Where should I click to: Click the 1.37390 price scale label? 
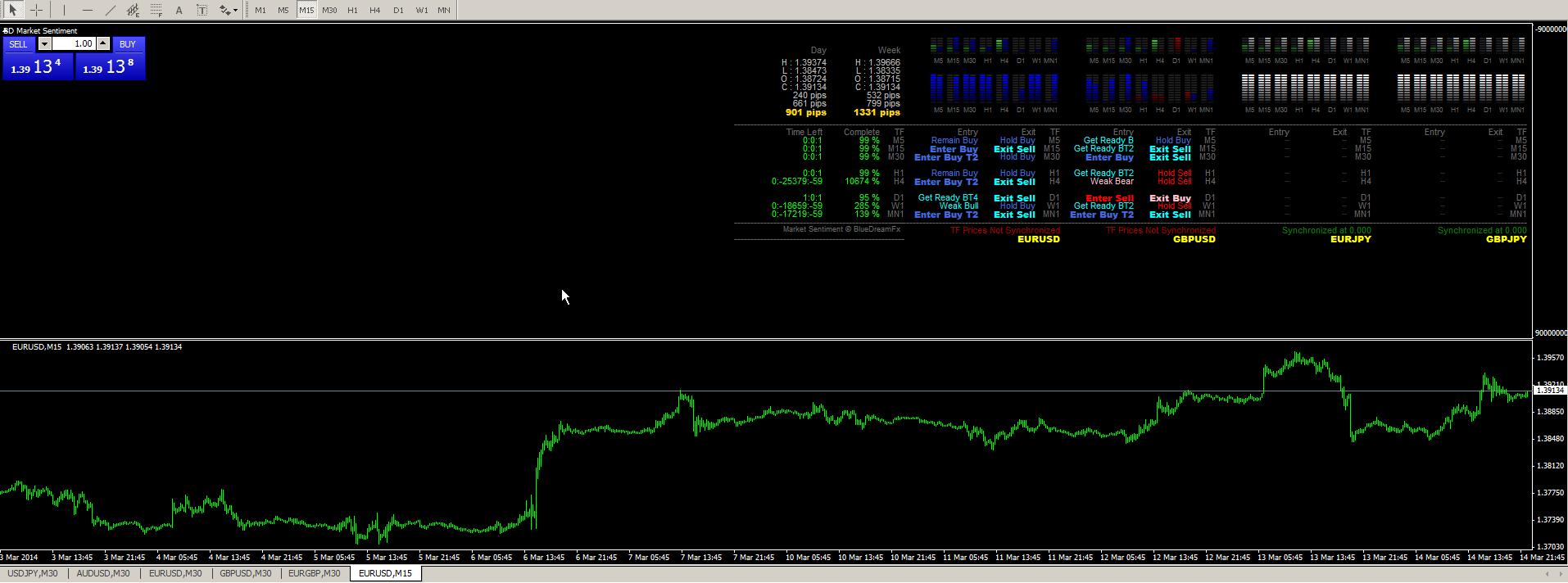click(x=1550, y=520)
